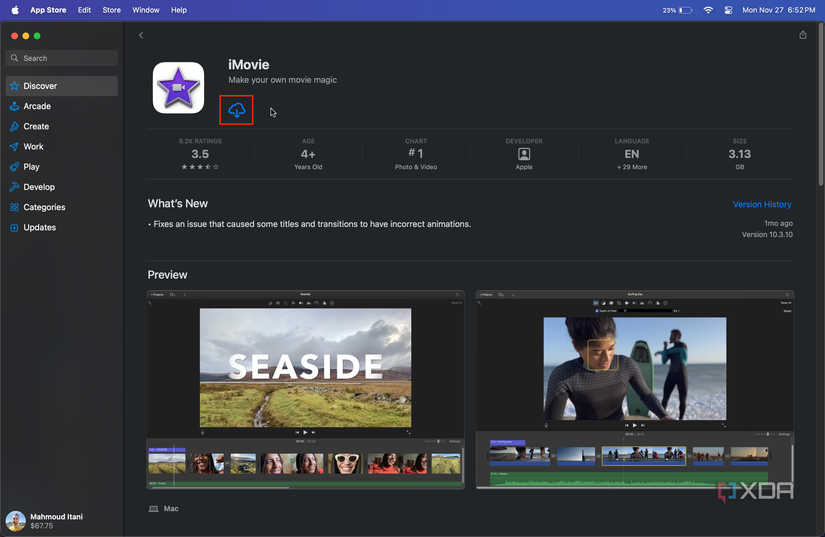Open the Categories section

click(62, 207)
